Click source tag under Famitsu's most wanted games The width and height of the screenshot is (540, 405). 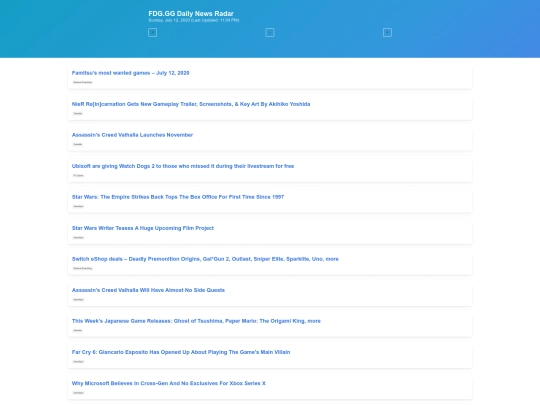[83, 82]
